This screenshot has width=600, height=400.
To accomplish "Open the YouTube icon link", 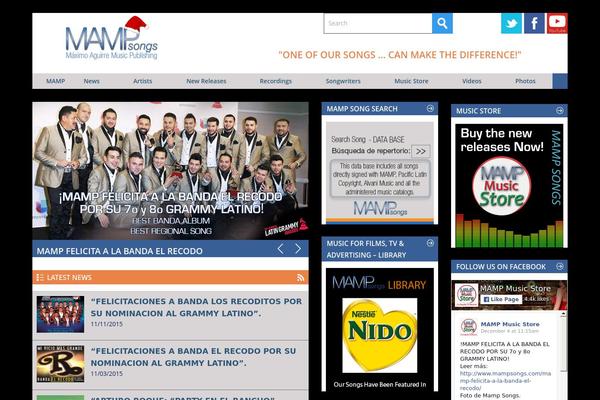I will tap(557, 23).
